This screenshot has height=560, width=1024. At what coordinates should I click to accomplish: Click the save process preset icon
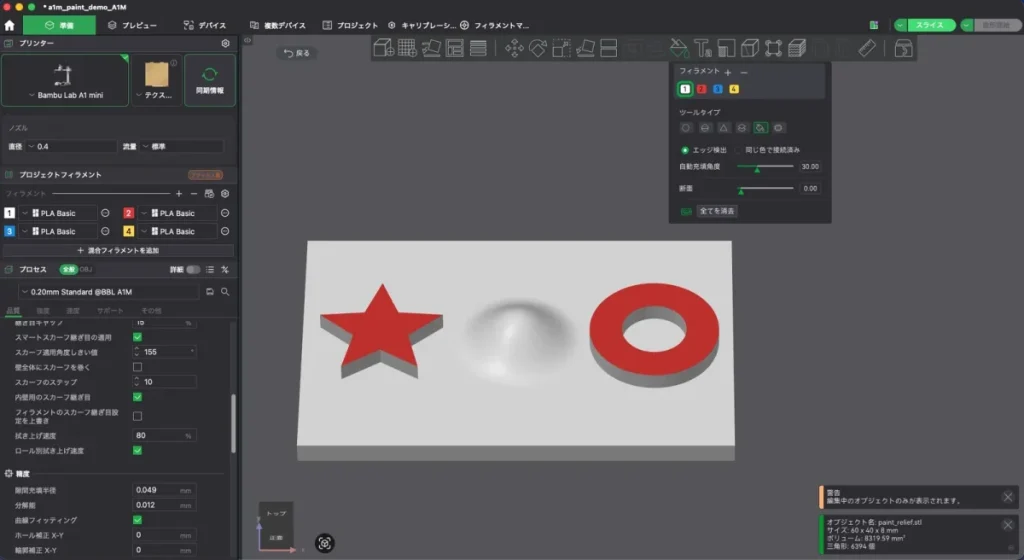point(210,292)
